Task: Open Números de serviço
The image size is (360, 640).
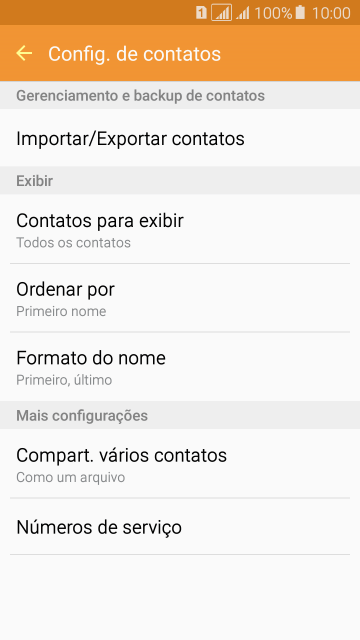Action: [180, 527]
